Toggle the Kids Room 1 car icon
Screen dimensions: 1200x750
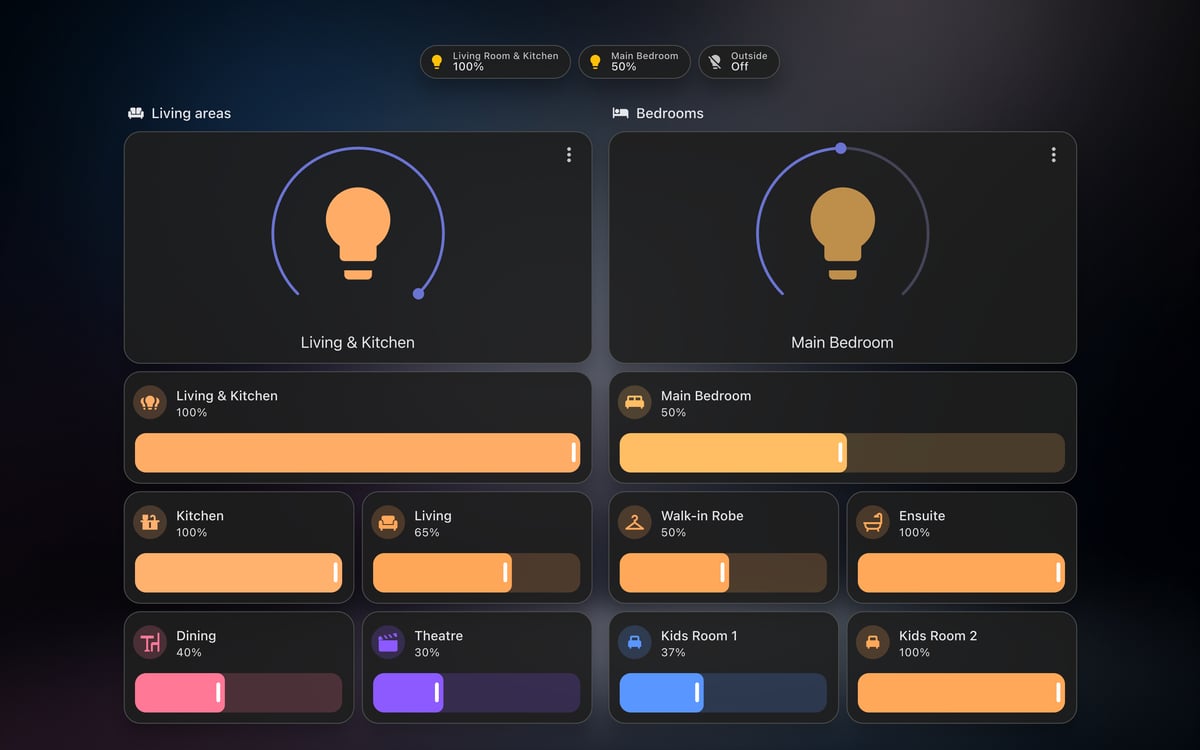634,643
